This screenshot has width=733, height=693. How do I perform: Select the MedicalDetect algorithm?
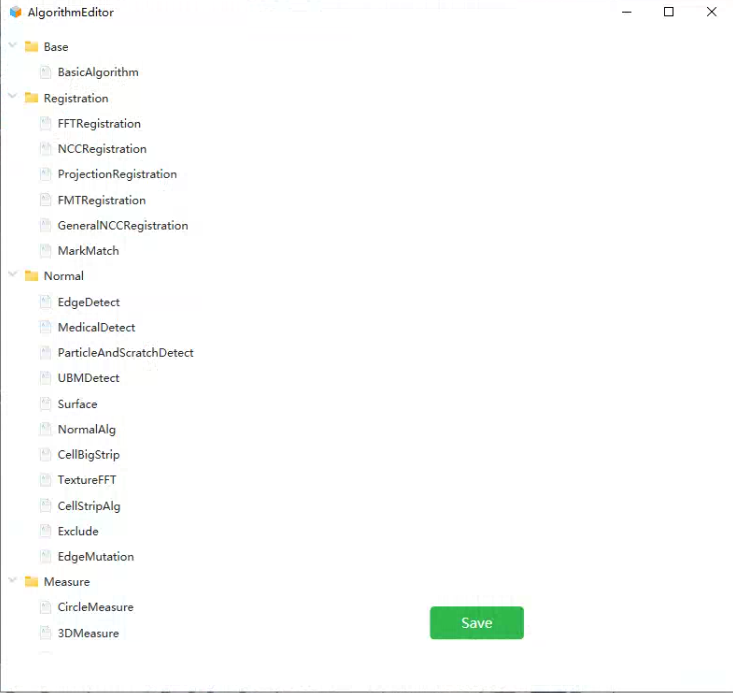pyautogui.click(x=96, y=327)
